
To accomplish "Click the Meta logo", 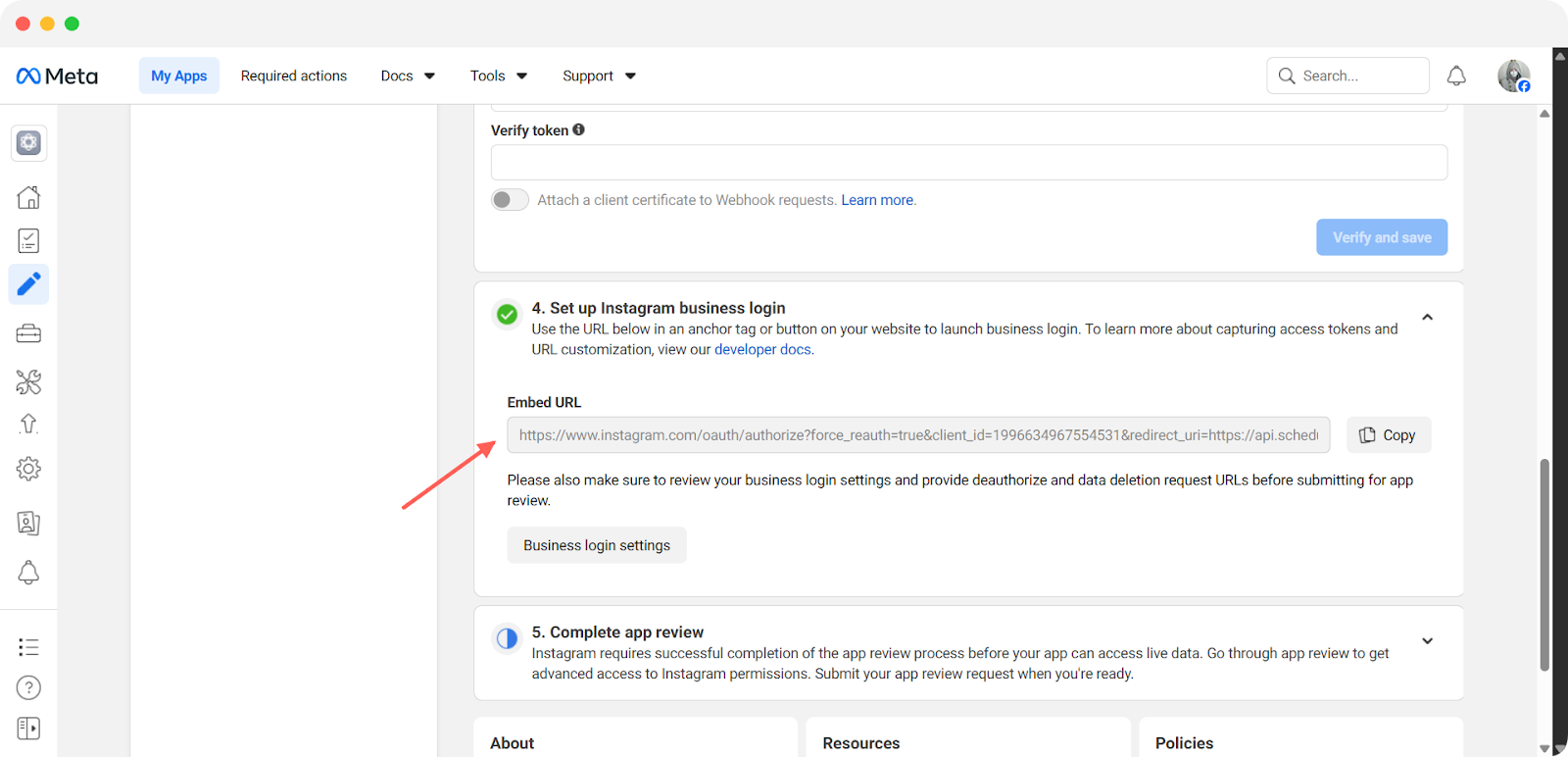I will (57, 76).
